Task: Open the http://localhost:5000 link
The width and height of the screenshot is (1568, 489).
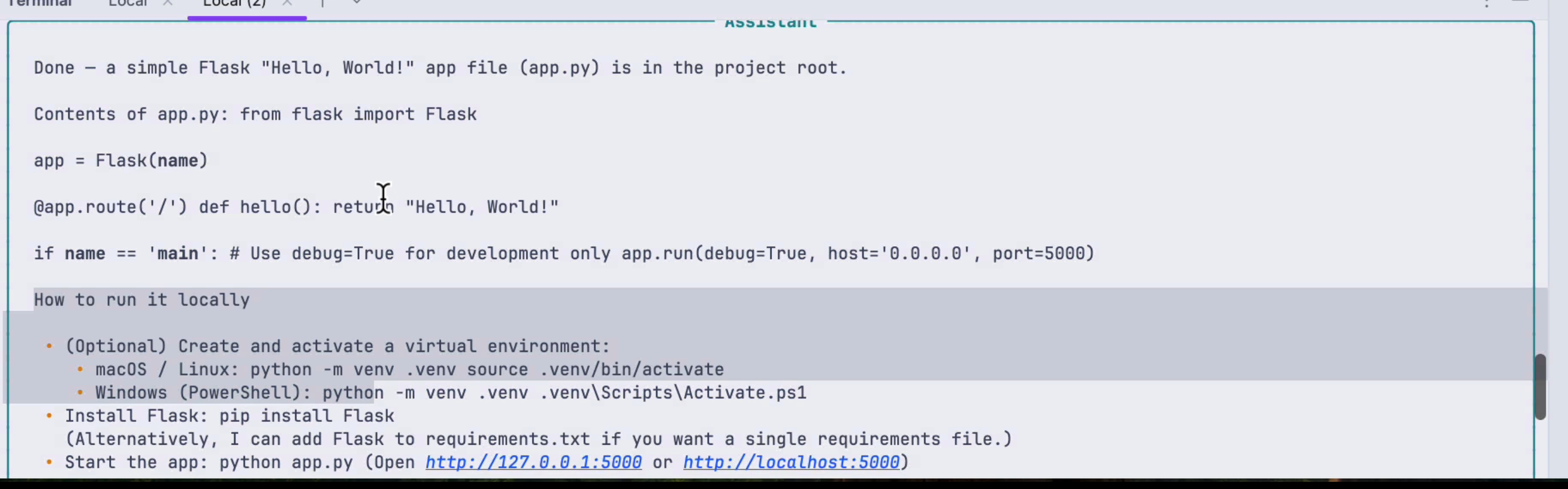Action: (791, 462)
